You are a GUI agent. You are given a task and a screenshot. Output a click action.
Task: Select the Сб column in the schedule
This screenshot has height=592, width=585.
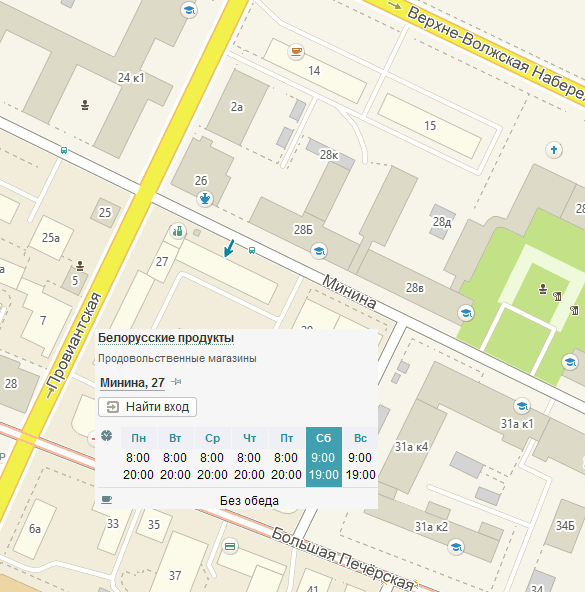[x=324, y=457]
